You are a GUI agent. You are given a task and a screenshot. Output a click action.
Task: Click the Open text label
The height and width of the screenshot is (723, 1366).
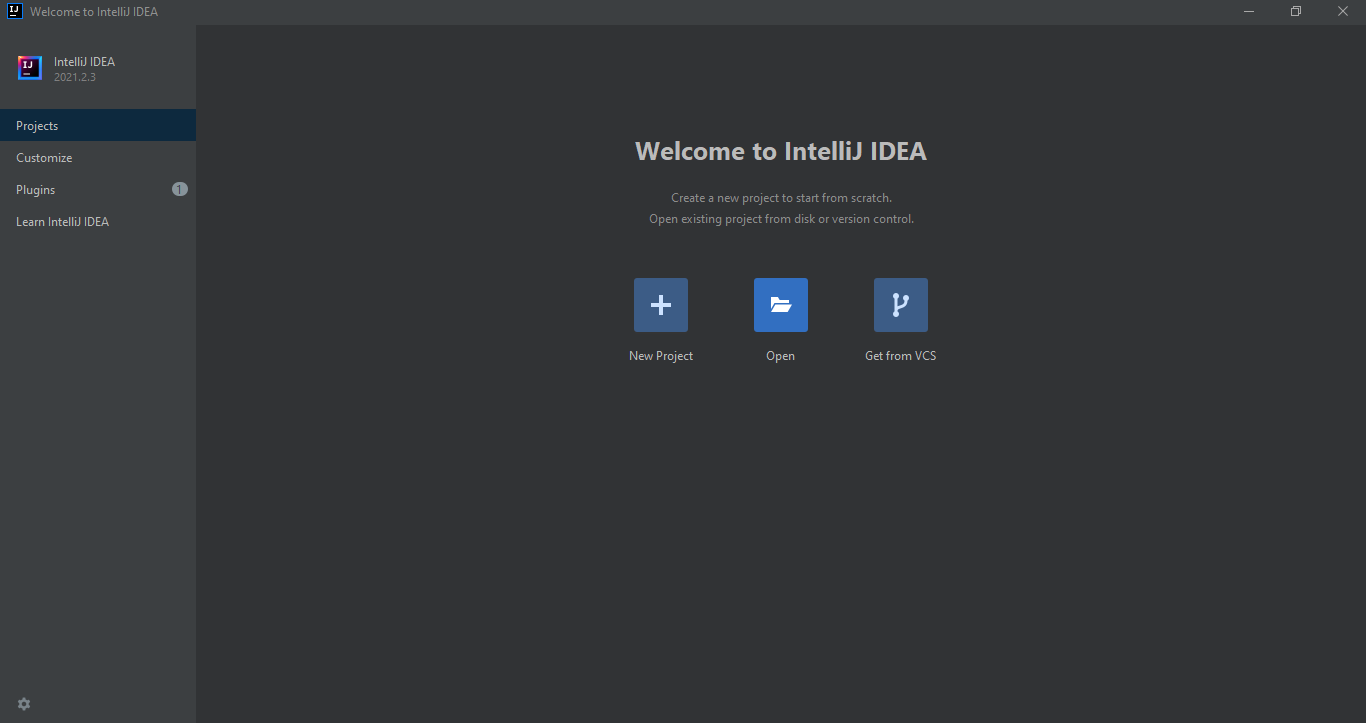[x=780, y=356]
